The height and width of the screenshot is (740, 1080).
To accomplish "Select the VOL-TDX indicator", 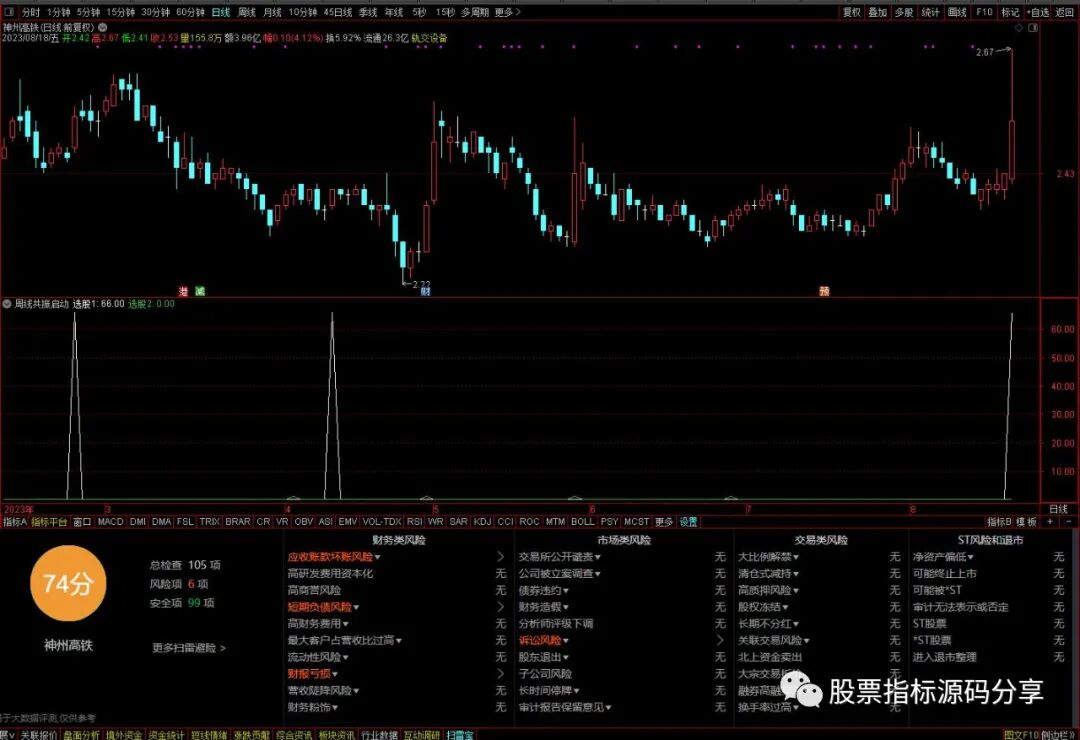I will pos(382,522).
